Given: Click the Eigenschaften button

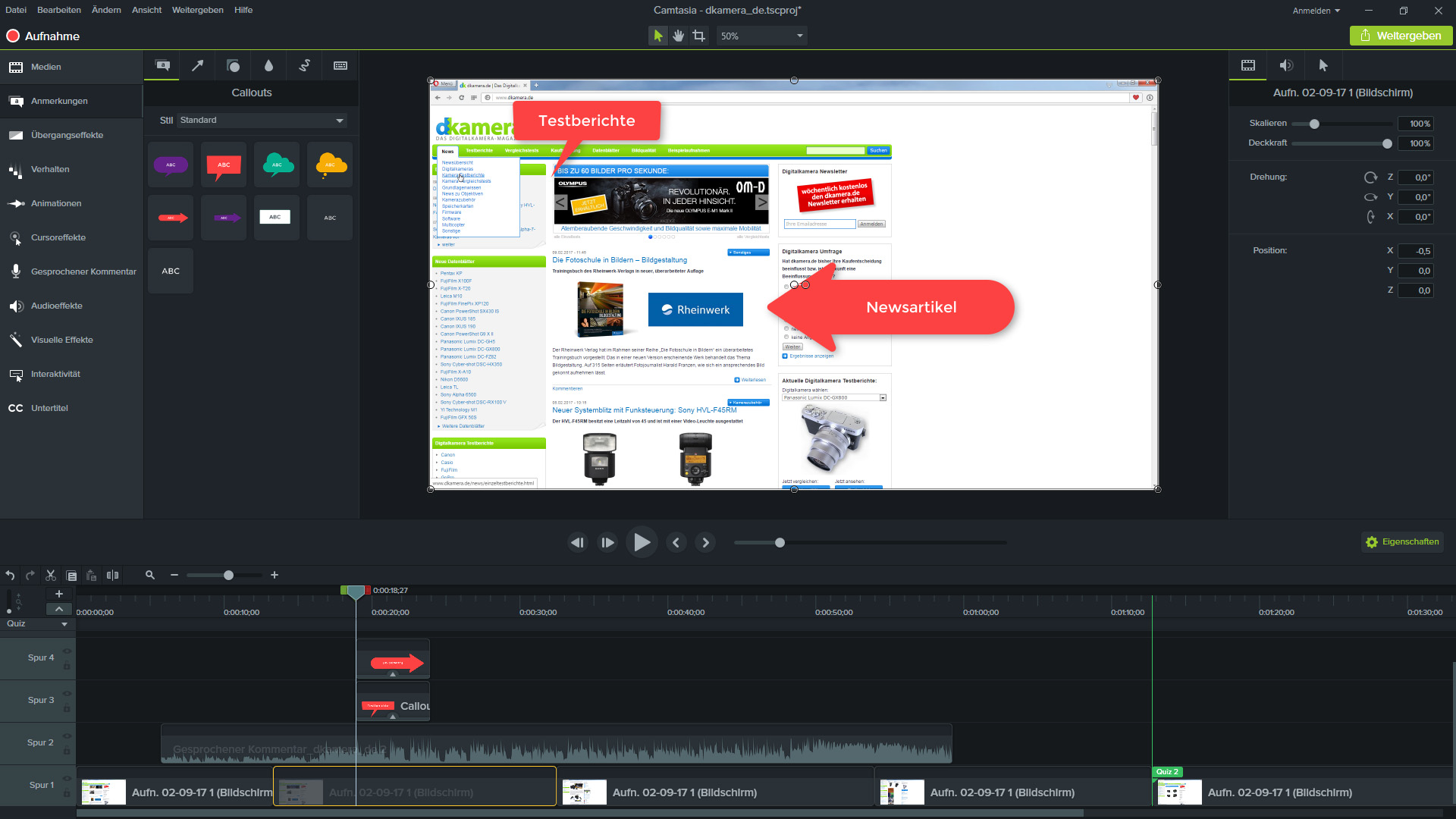Looking at the screenshot, I should [1402, 542].
